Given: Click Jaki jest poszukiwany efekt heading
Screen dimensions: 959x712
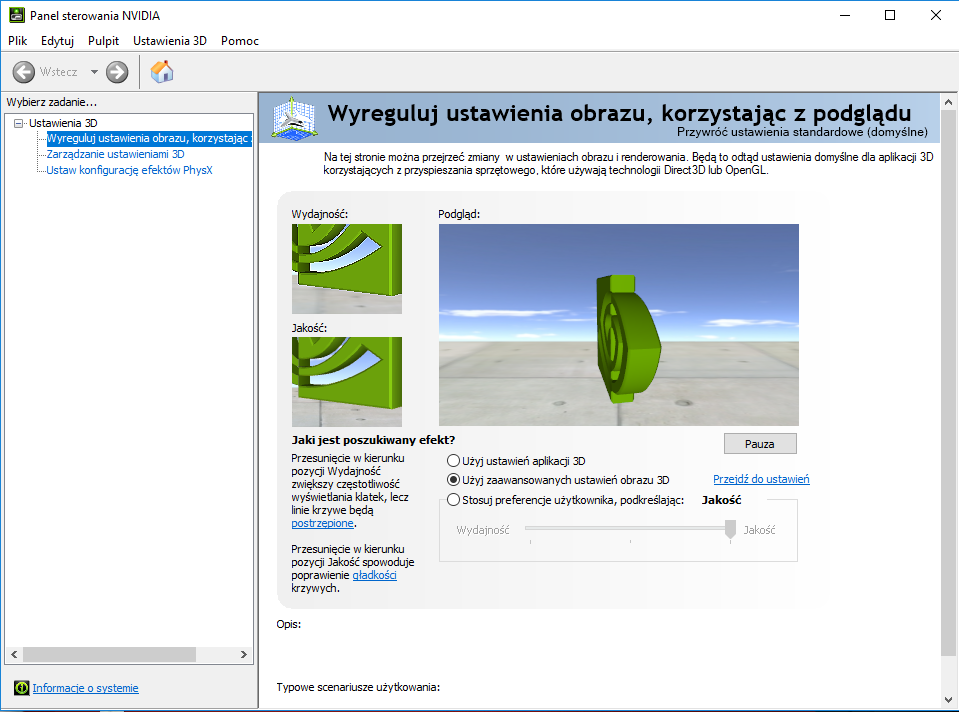Looking at the screenshot, I should (373, 440).
